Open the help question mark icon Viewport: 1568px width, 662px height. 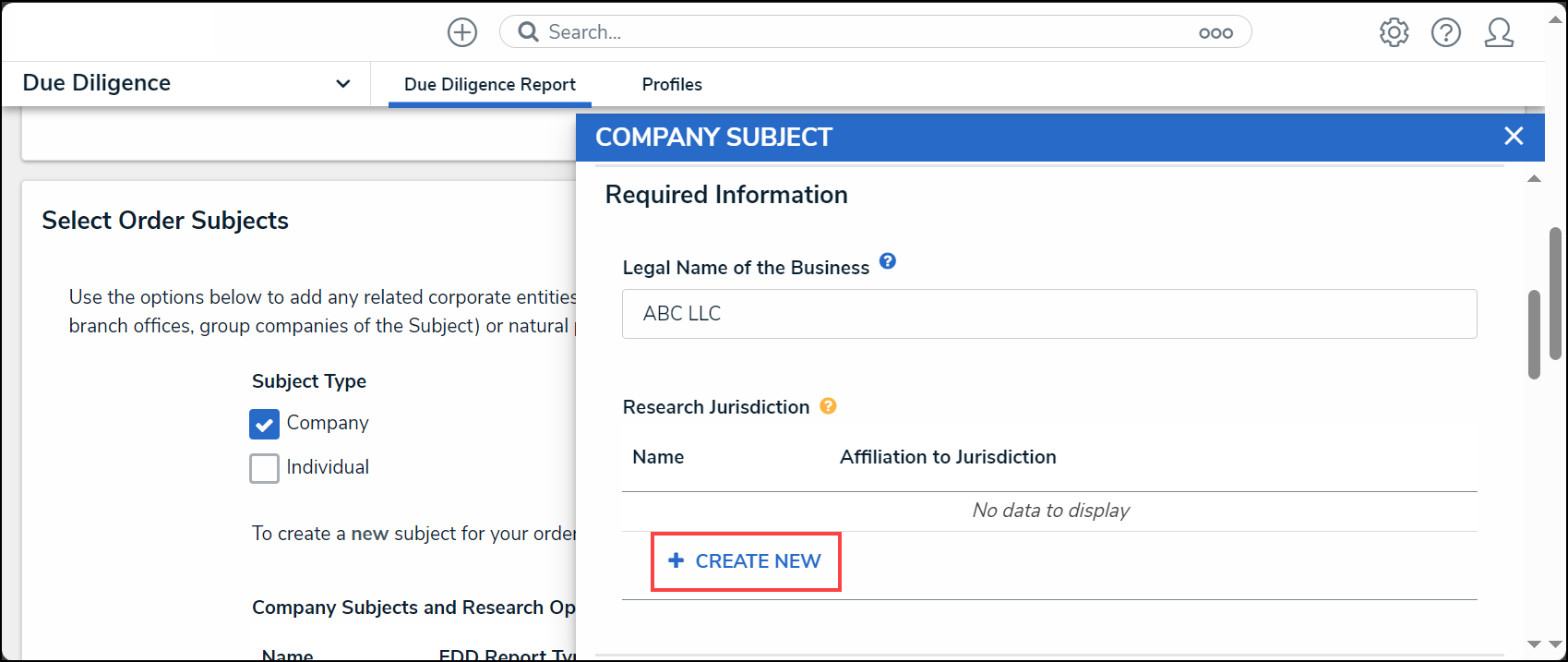tap(1446, 32)
